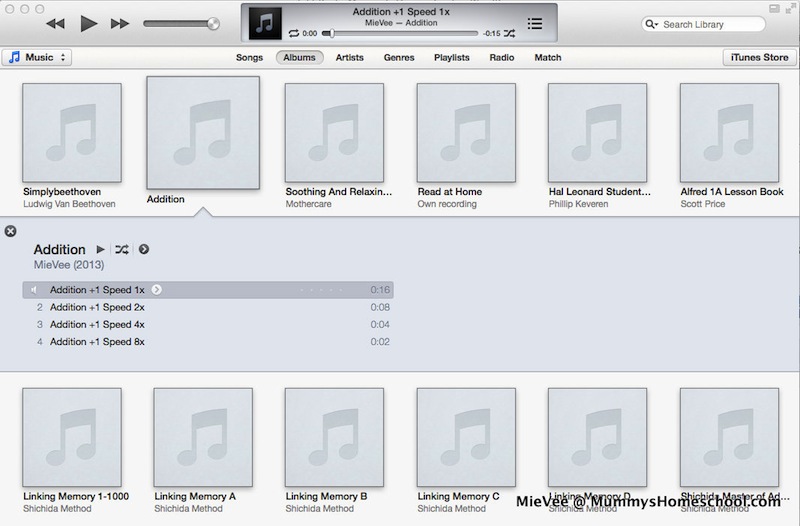The height and width of the screenshot is (526, 800).
Task: Shuffle the Addition album via its shuffle icon
Action: 122,249
